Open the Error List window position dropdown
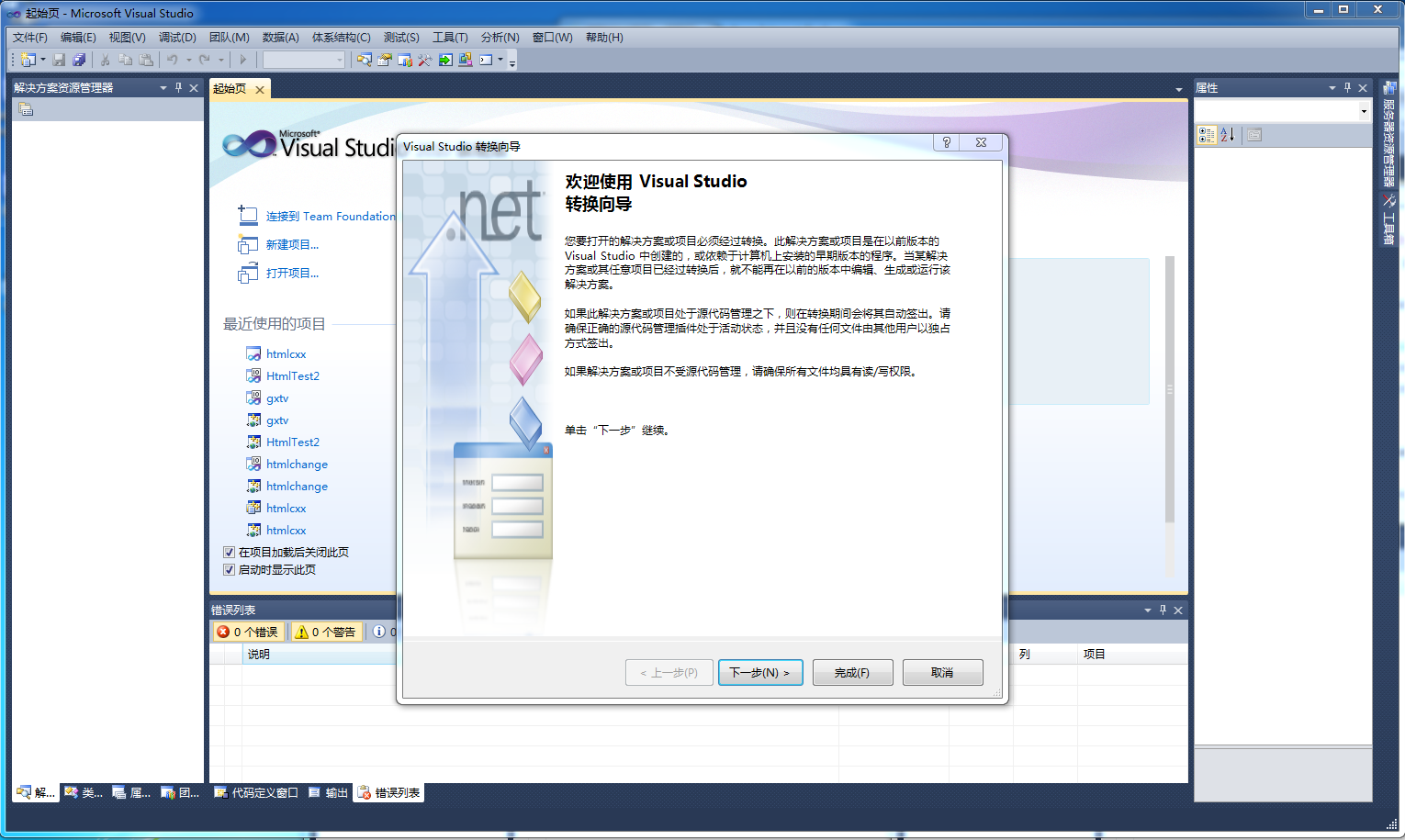The width and height of the screenshot is (1405, 840). (x=1148, y=610)
